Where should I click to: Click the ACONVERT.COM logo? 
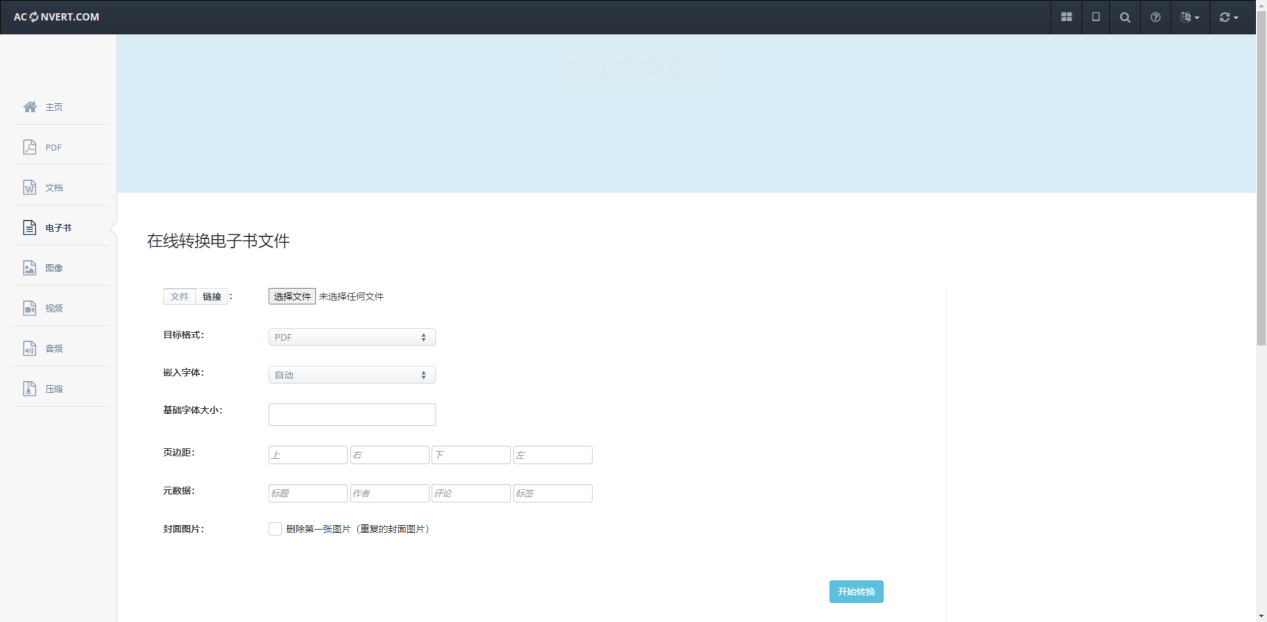click(x=56, y=17)
